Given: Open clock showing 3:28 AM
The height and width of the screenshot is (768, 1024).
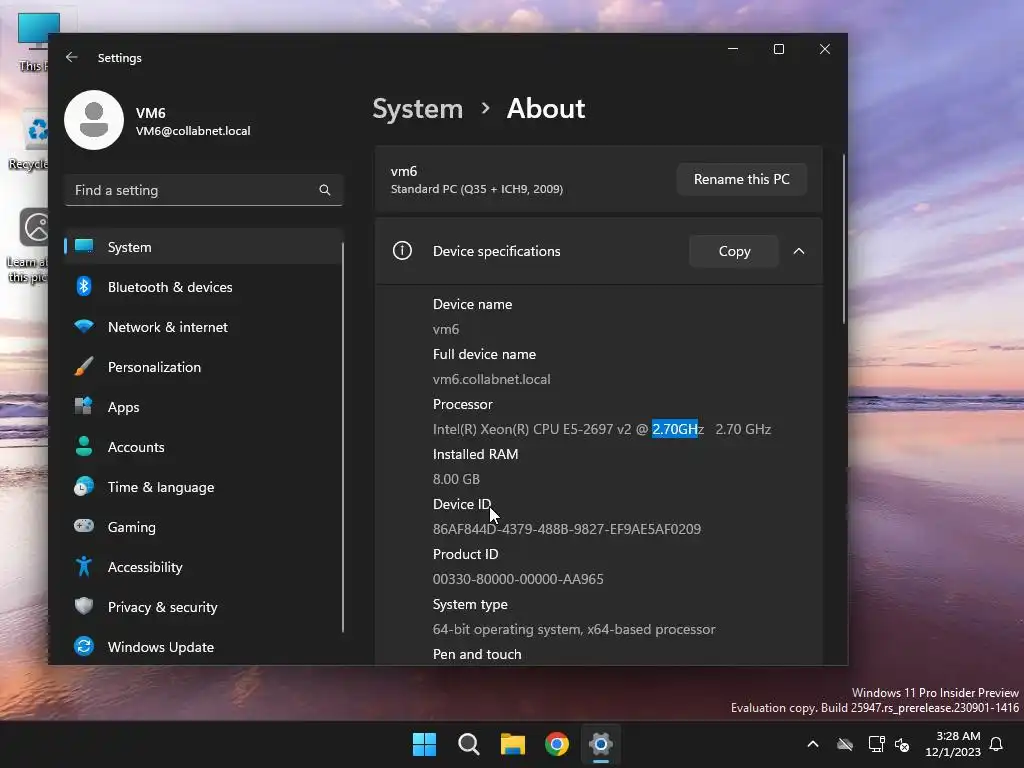Looking at the screenshot, I should click(x=953, y=744).
